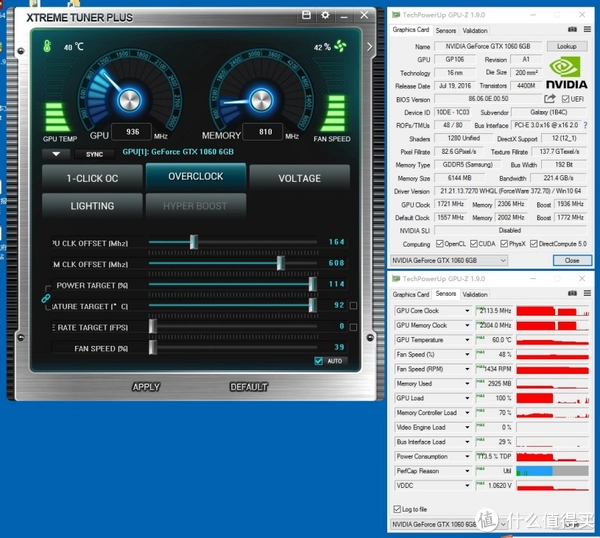The height and width of the screenshot is (538, 600).
Task: Open the VOLTAGE tab
Action: point(300,178)
